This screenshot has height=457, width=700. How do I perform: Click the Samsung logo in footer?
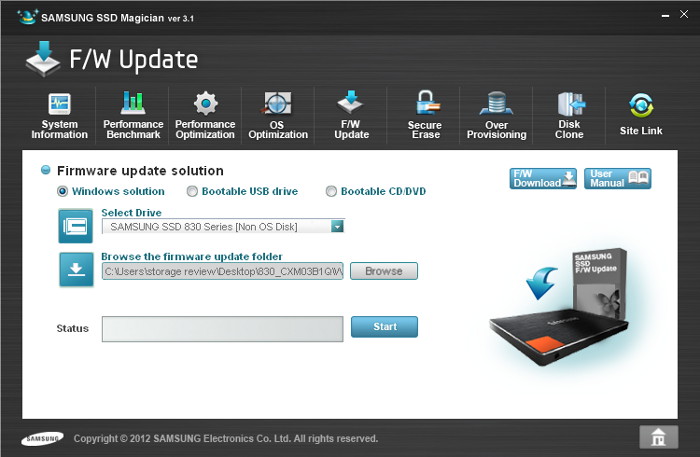pos(42,439)
